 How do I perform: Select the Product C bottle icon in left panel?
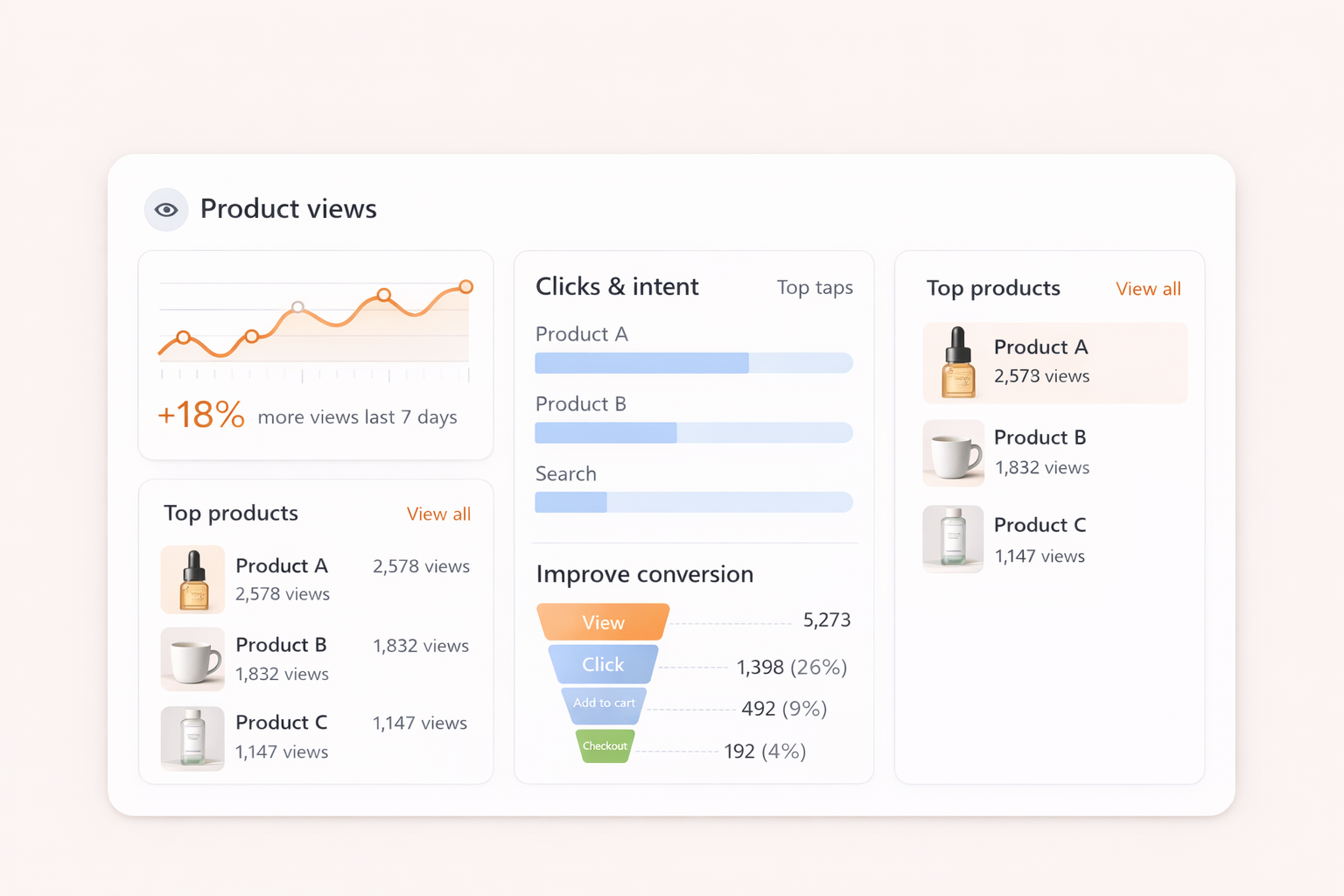pyautogui.click(x=192, y=738)
